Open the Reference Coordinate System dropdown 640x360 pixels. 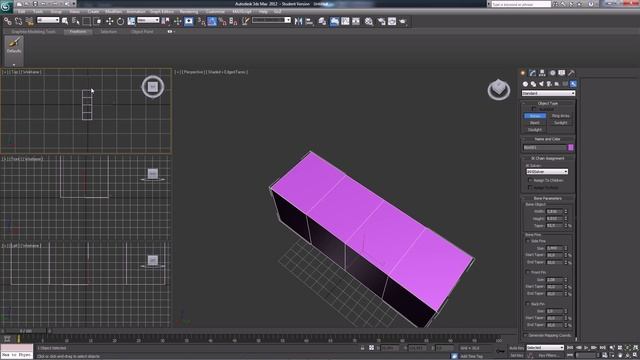[148, 20]
